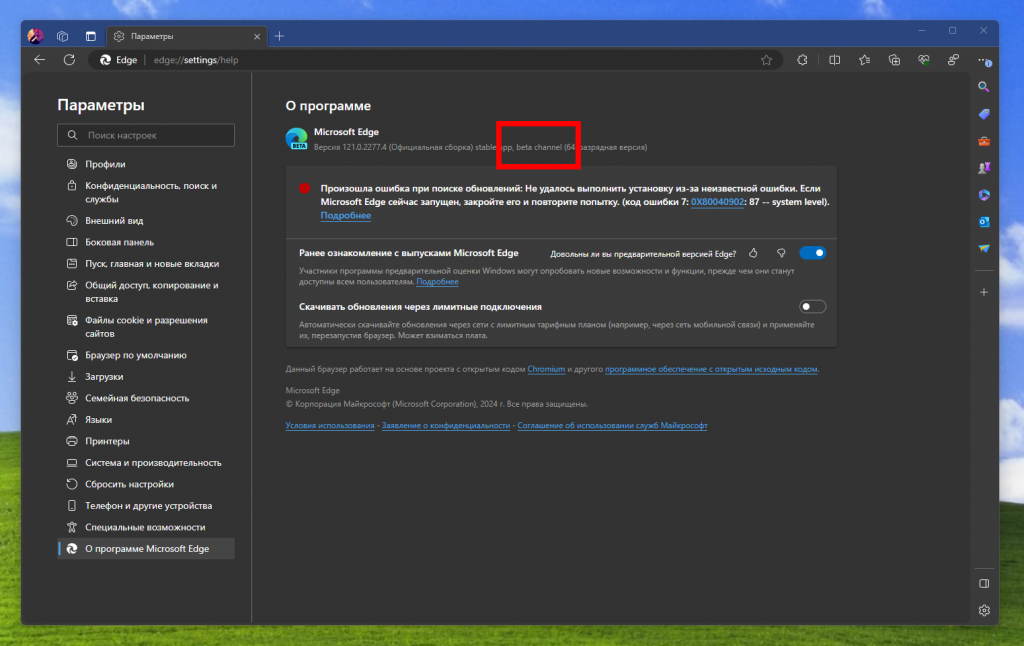
Task: Open sidebar Shopping tag icon
Action: pyautogui.click(x=984, y=114)
